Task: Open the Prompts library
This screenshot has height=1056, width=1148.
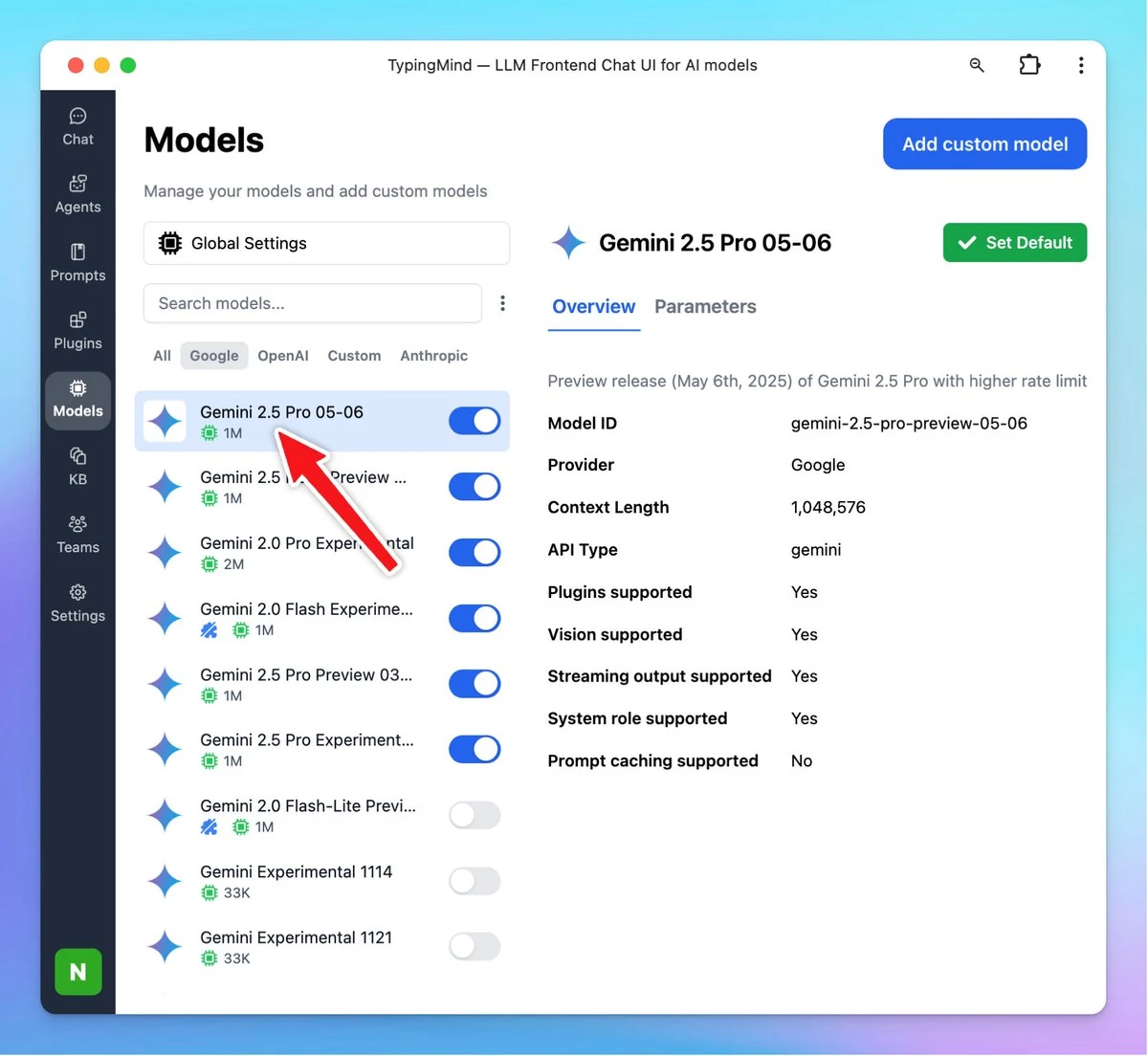Action: point(77,262)
